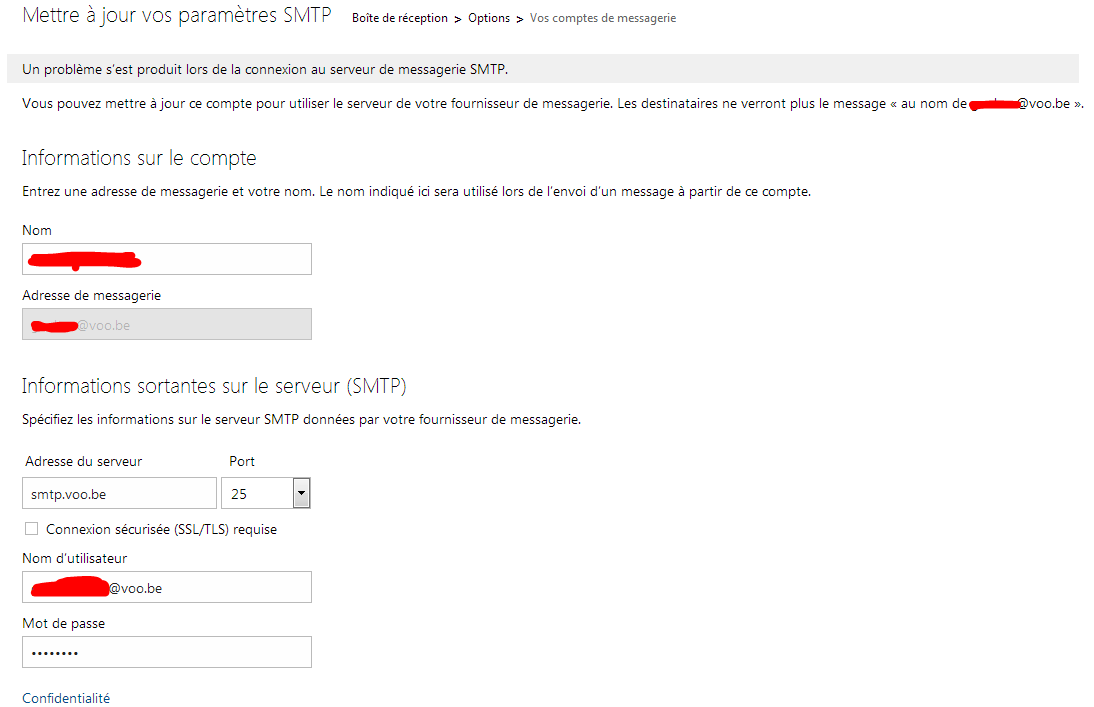Open the Confidentialité link

click(66, 698)
